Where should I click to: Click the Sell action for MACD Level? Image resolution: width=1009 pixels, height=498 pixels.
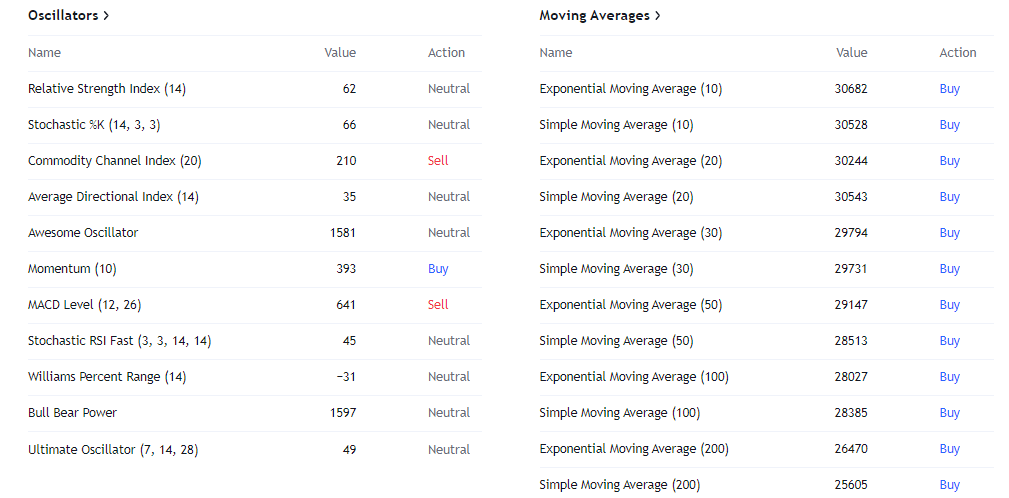point(438,305)
